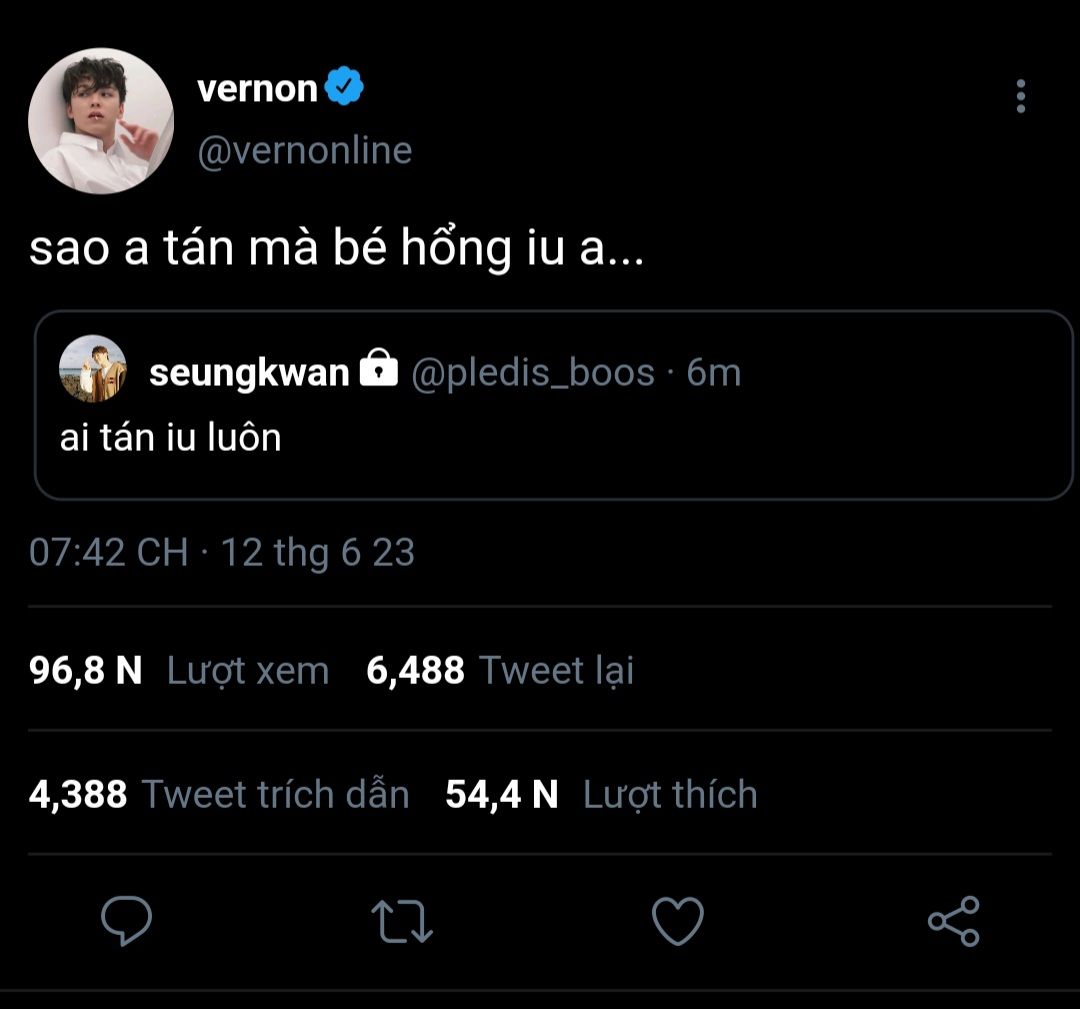Image resolution: width=1080 pixels, height=1009 pixels.
Task: Click the vernon display name
Action: click(x=257, y=89)
